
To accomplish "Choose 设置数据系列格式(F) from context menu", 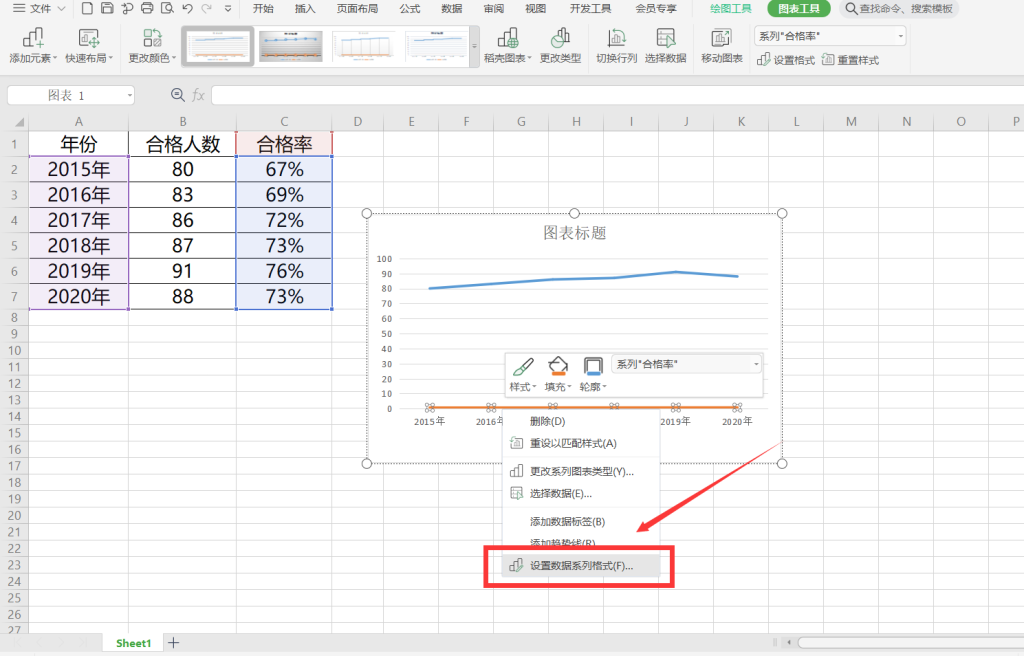I will click(x=581, y=566).
